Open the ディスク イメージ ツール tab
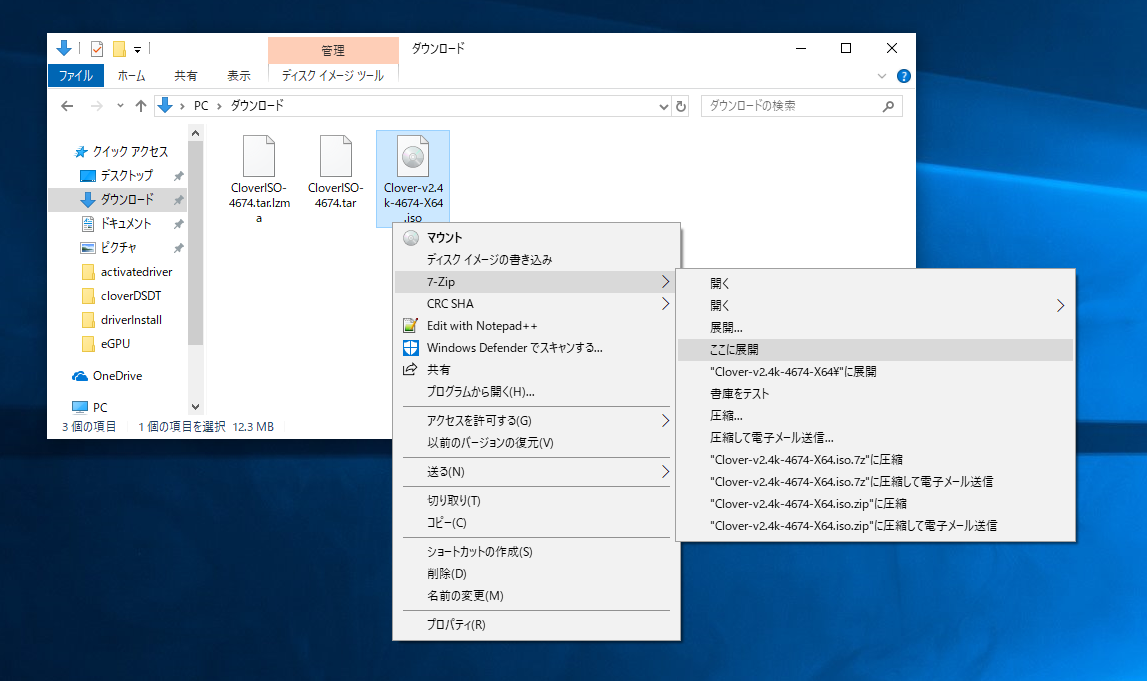Image resolution: width=1147 pixels, height=681 pixels. coord(333,75)
